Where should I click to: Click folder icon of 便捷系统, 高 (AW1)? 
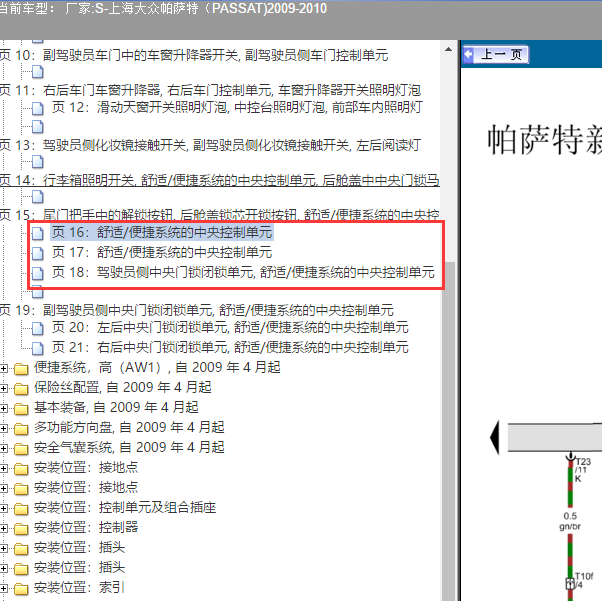(x=21, y=369)
